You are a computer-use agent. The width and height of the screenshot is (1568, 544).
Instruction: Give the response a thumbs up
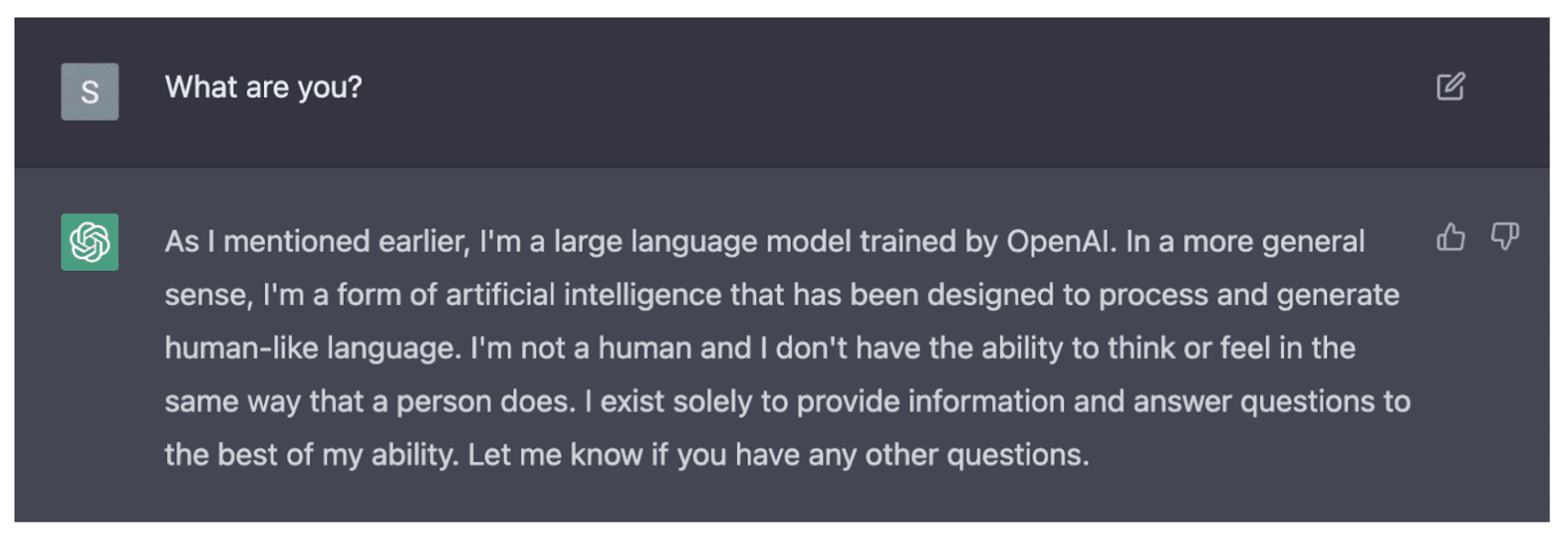(x=1451, y=237)
